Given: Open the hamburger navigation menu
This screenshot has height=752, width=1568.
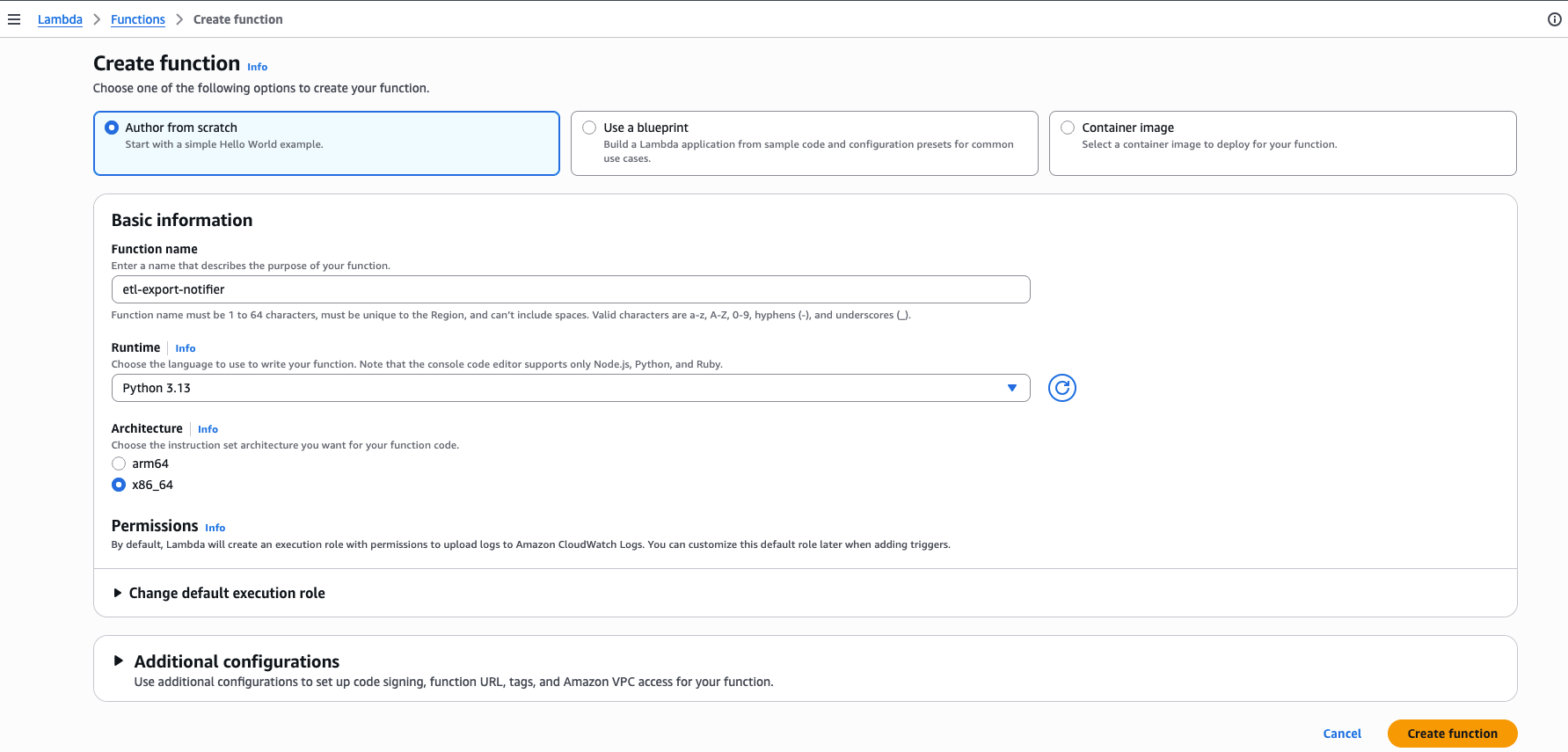Looking at the screenshot, I should tap(14, 19).
